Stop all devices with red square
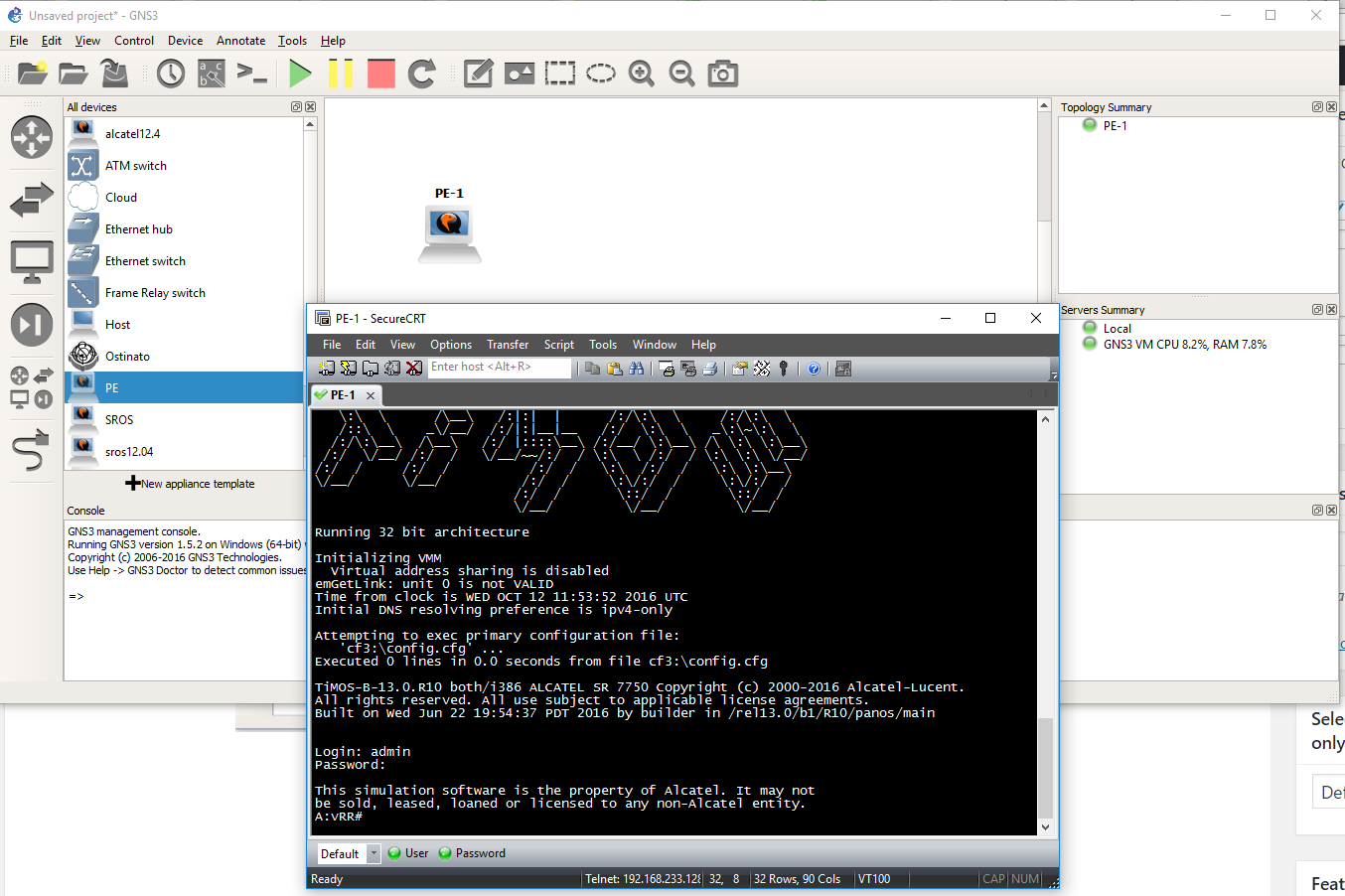1345x896 pixels. coord(381,74)
